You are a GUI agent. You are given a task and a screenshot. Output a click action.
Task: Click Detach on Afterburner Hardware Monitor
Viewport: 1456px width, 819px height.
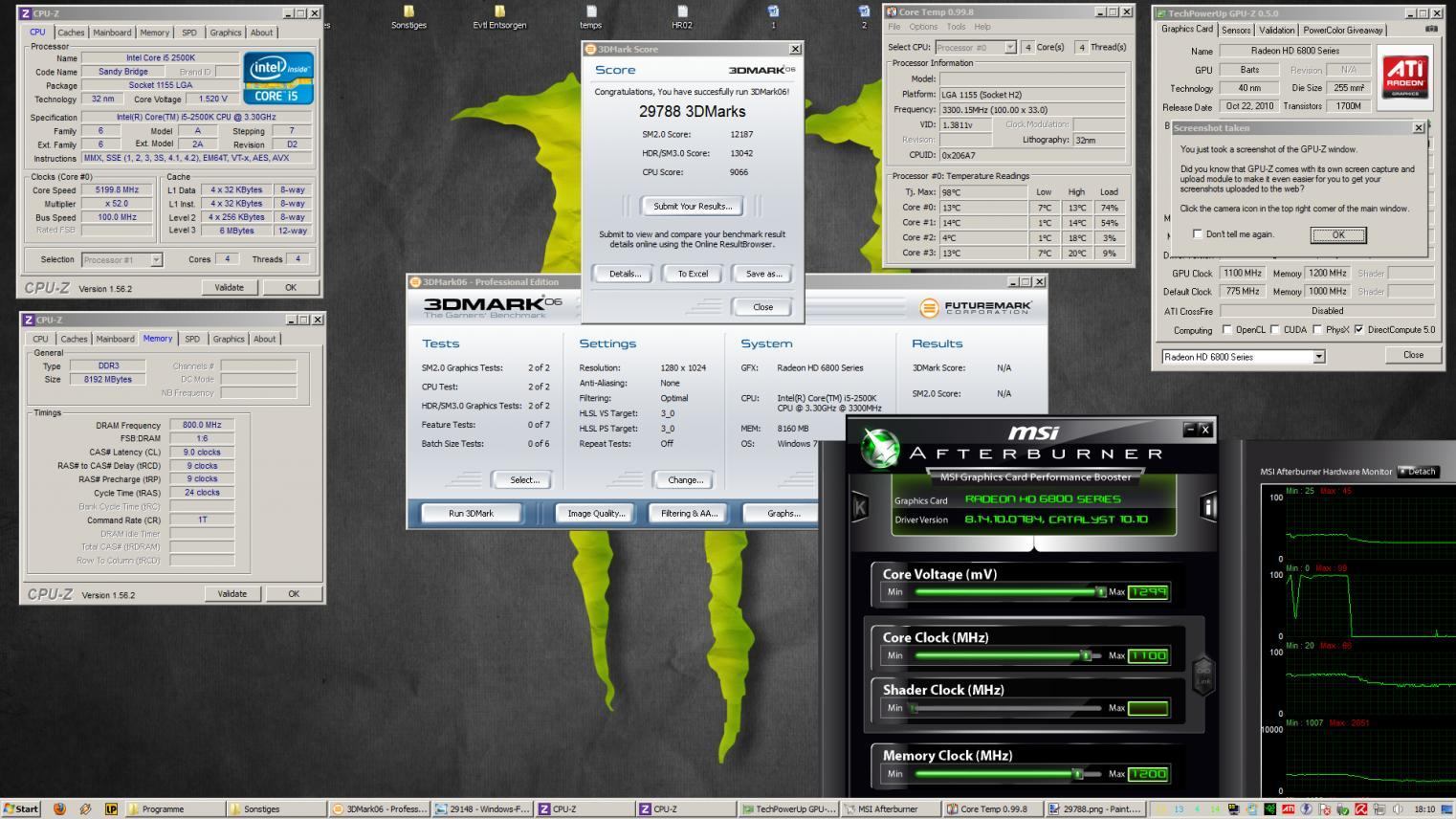click(x=1419, y=471)
